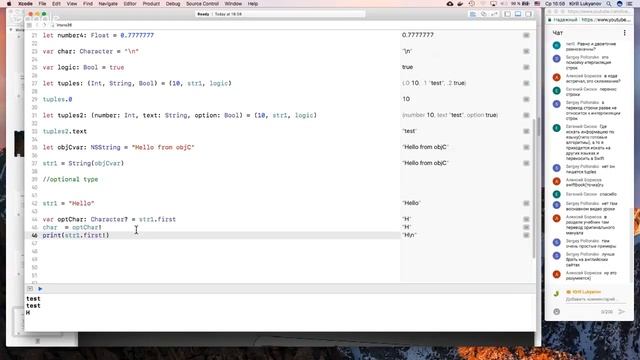Open the Help menu
Image resolution: width=640 pixels, height=360 pixels.
(253, 4)
